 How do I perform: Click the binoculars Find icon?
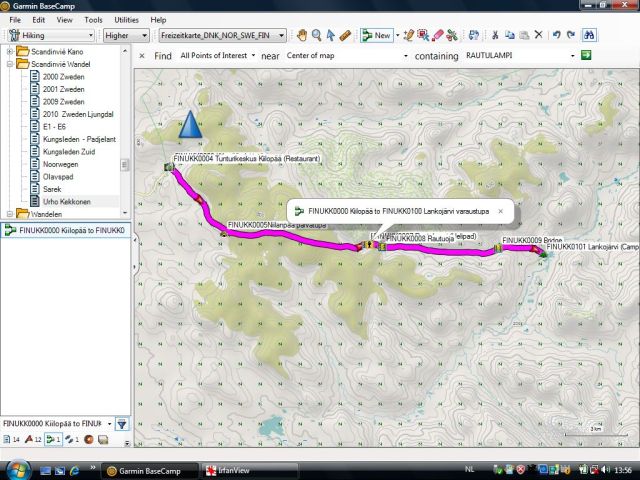[590, 35]
